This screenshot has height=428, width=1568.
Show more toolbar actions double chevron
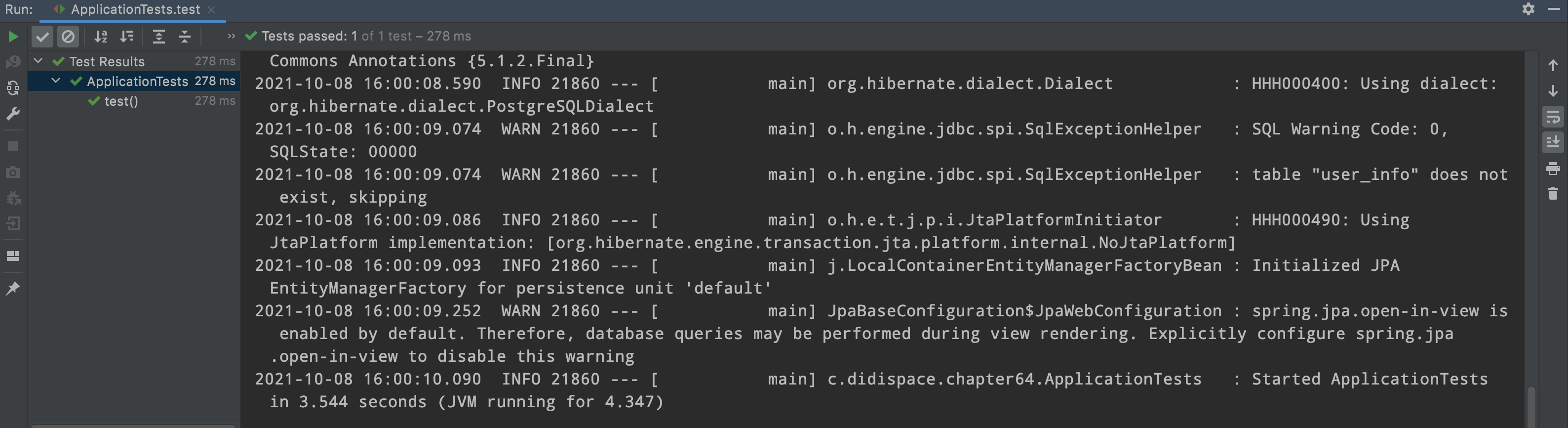[231, 37]
